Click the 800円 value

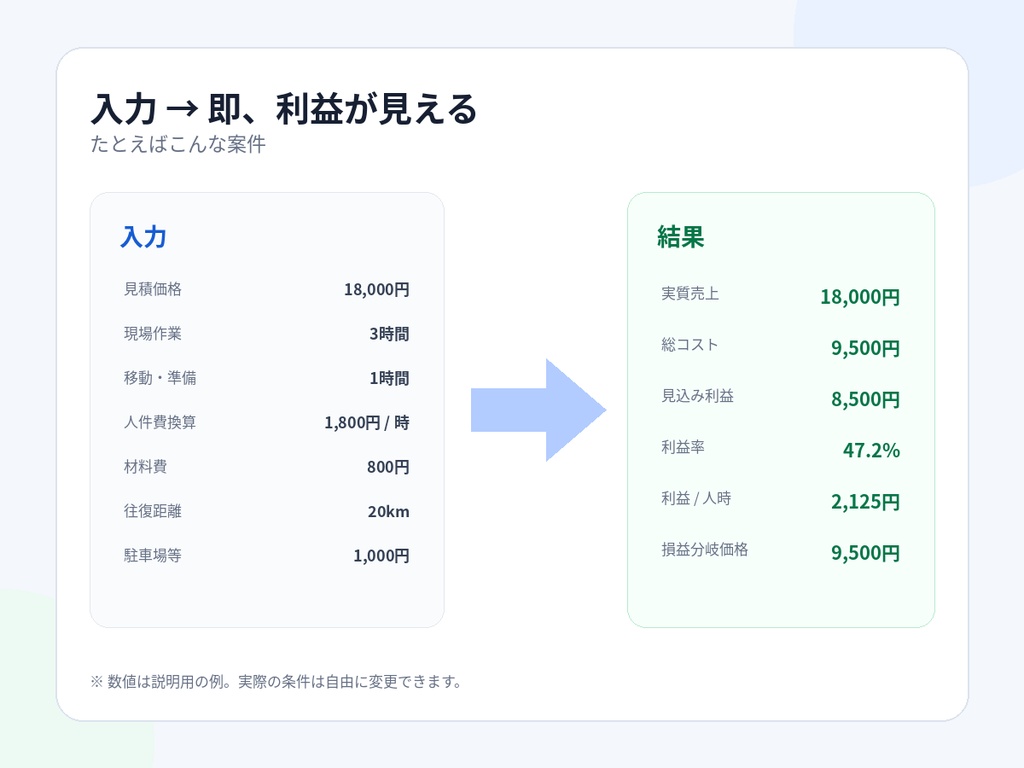tap(388, 467)
